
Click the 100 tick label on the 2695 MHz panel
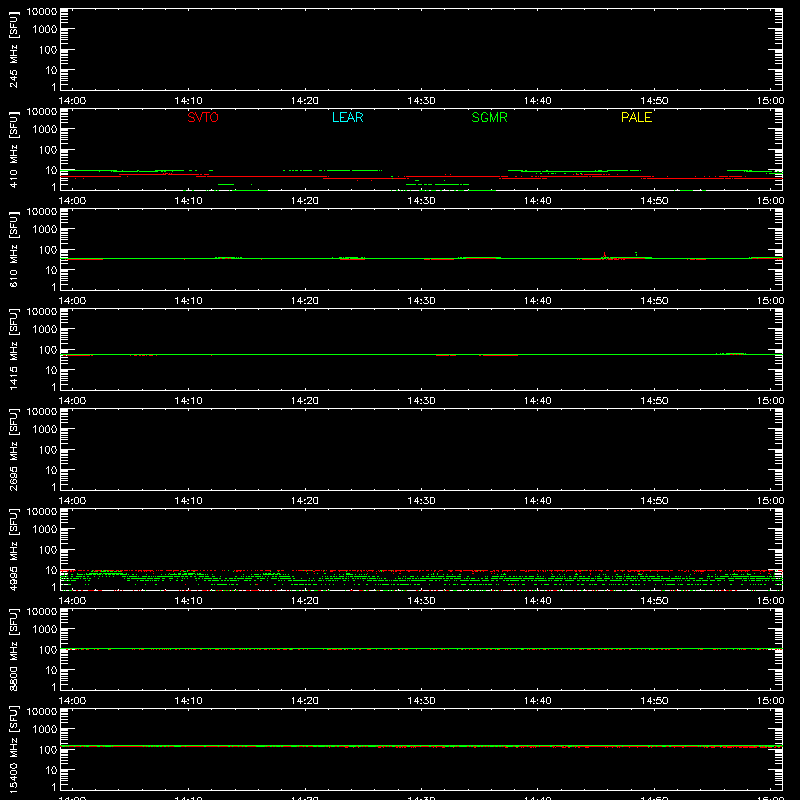click(48, 450)
